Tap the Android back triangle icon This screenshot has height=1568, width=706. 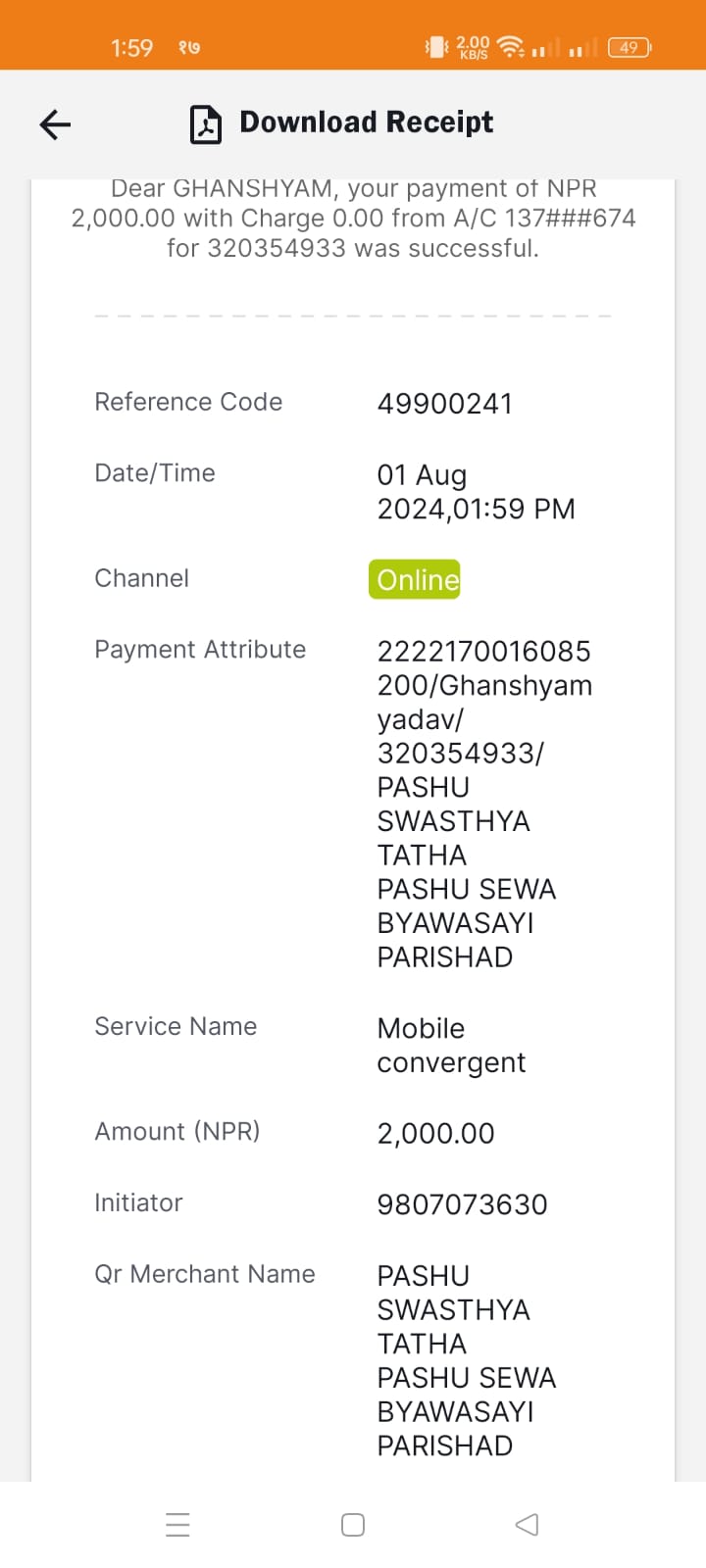[527, 1524]
